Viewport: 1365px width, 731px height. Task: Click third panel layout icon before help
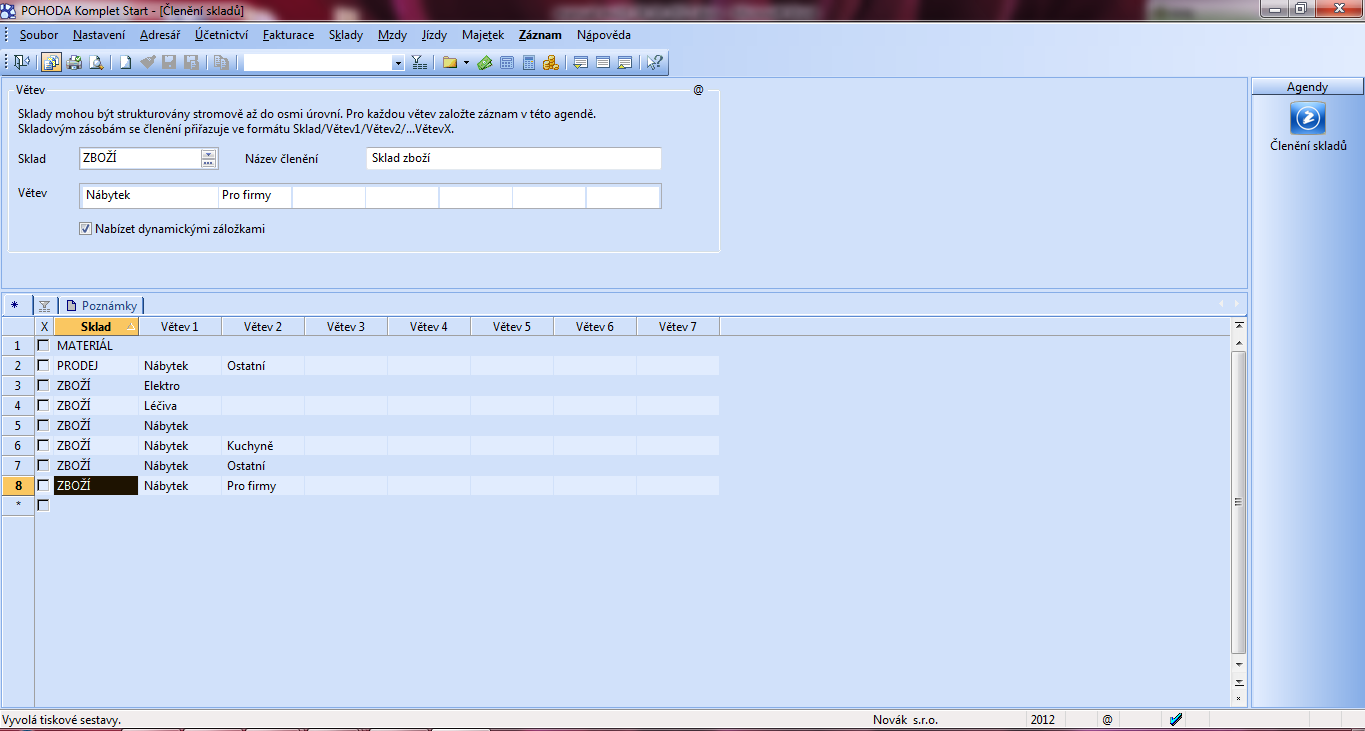click(x=624, y=63)
